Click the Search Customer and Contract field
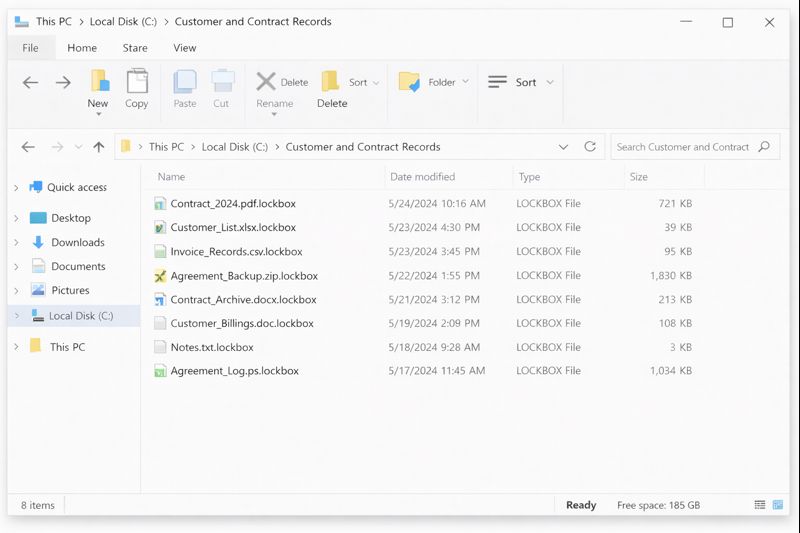The height and width of the screenshot is (533, 800). tap(682, 147)
